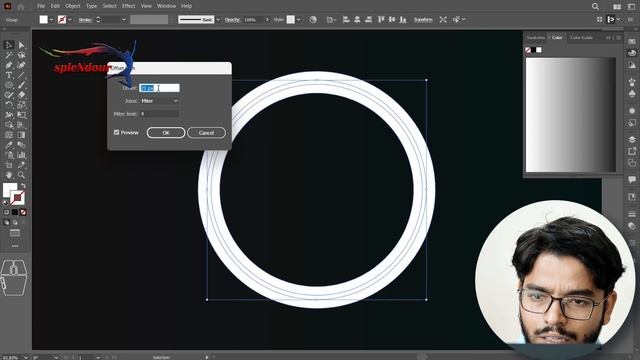Choose Draw Normal mode icon
This screenshot has width=640, height=360.
[x=7, y=222]
